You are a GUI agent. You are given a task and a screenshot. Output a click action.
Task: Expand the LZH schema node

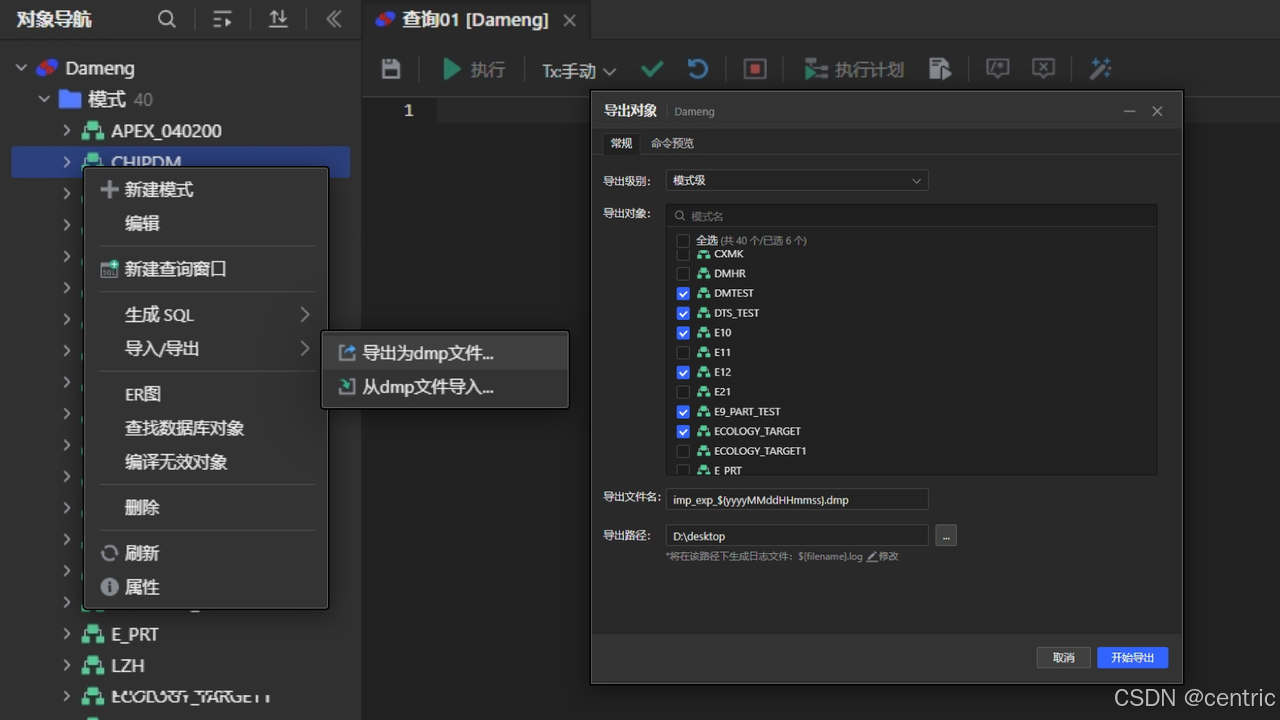click(x=66, y=665)
